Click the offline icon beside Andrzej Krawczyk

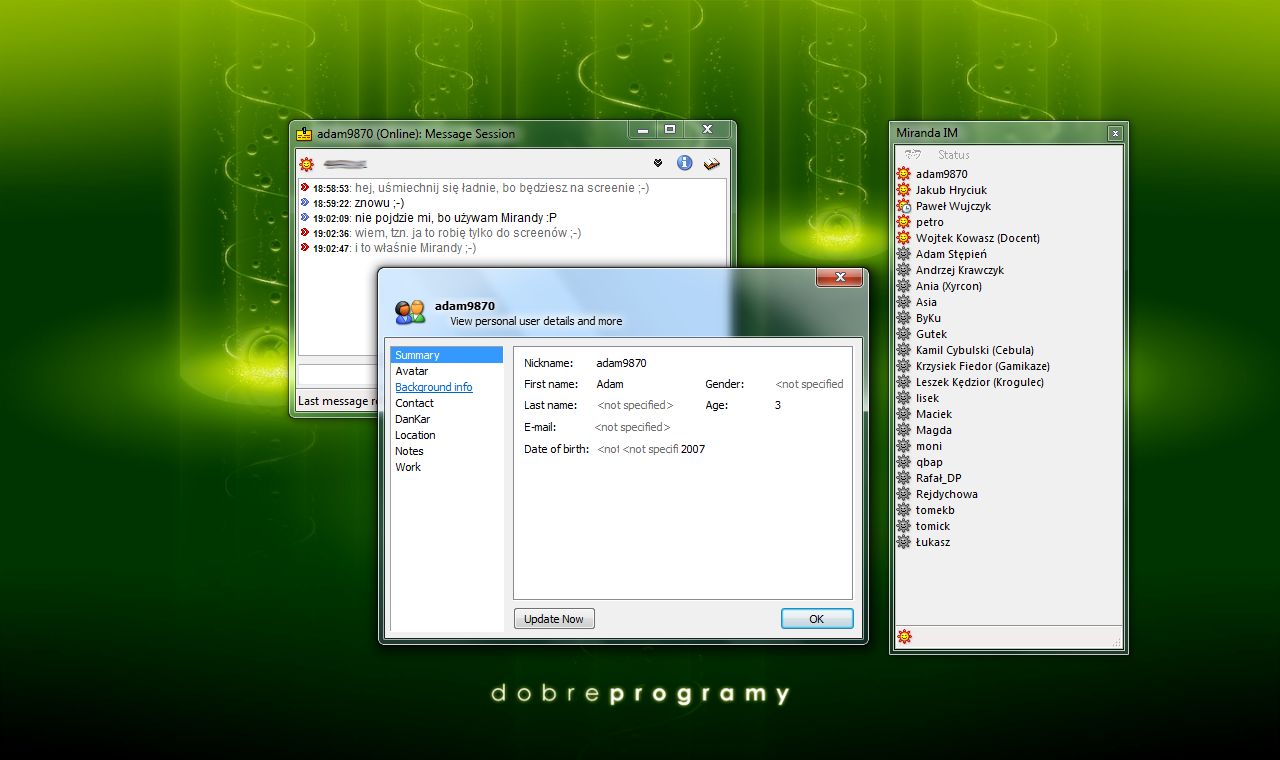pos(904,270)
